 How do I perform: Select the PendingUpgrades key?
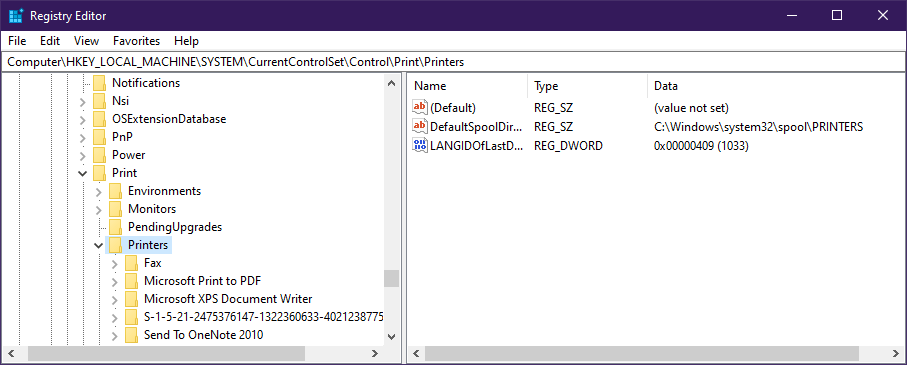(x=175, y=227)
